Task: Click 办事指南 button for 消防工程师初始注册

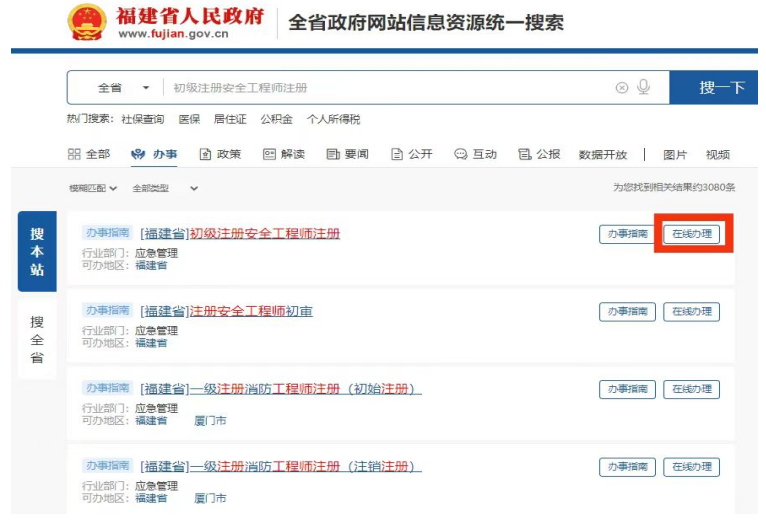Action: pyautogui.click(x=627, y=389)
